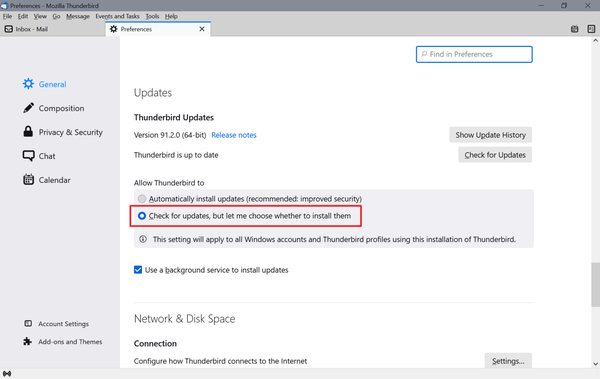Open the File menu

pyautogui.click(x=7, y=16)
